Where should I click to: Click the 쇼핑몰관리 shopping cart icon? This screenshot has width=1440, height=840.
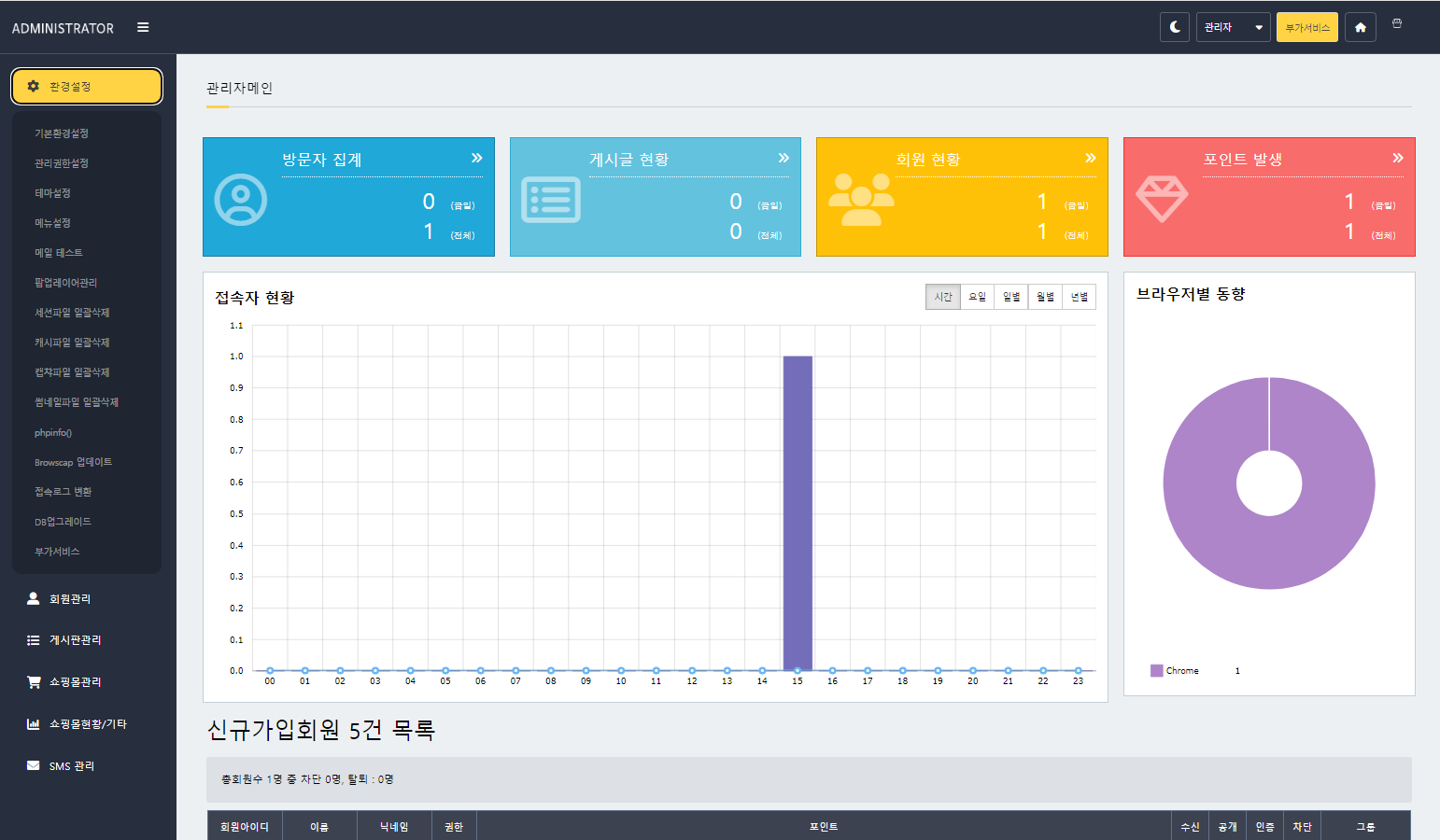(34, 682)
